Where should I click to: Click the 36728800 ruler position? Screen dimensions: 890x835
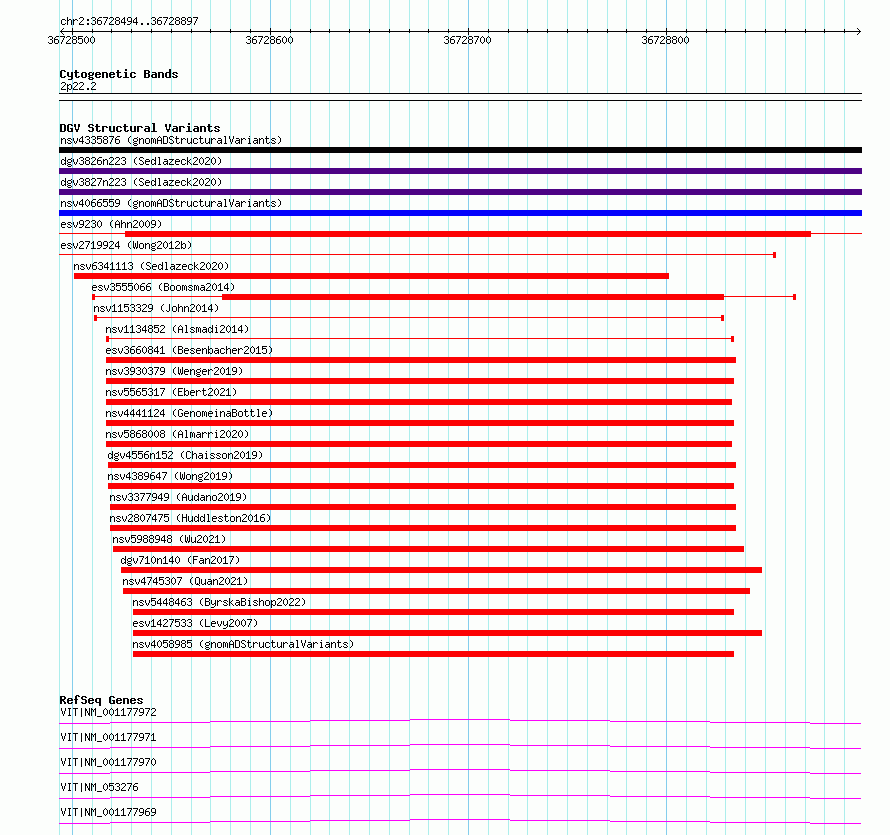(x=665, y=40)
